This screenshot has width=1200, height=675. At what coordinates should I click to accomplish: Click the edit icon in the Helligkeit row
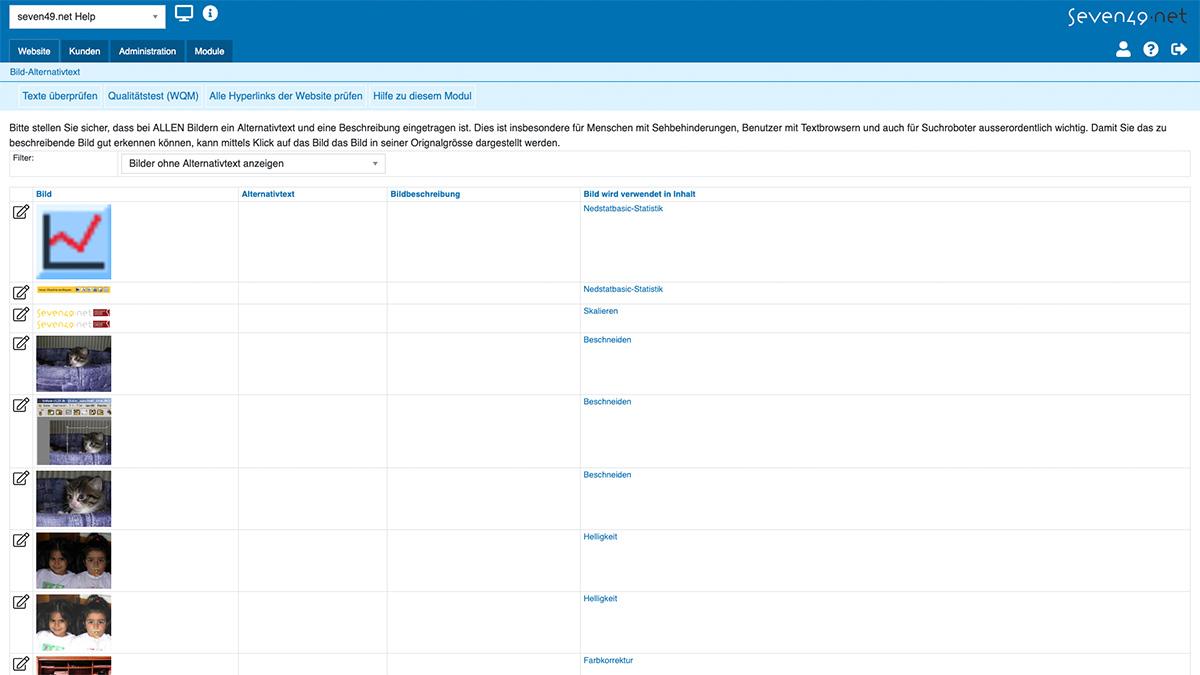pos(20,540)
